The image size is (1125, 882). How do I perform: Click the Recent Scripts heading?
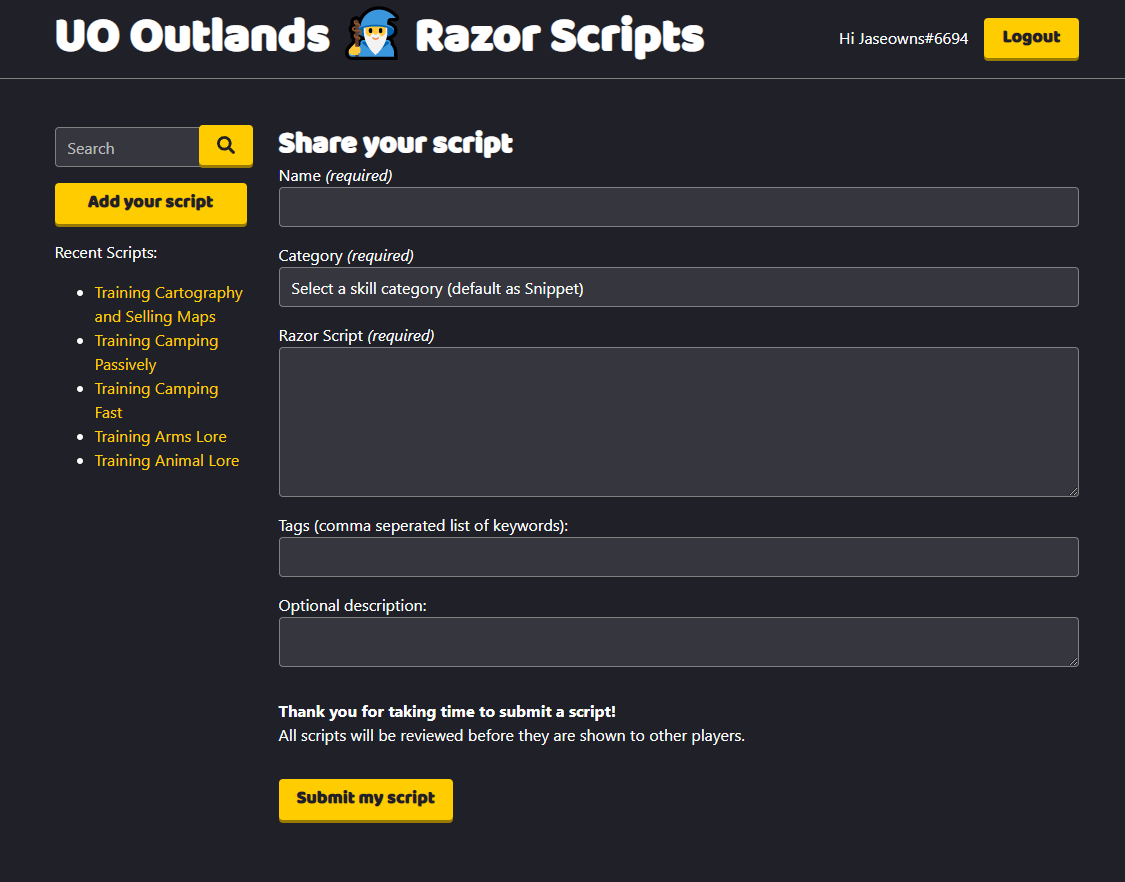[105, 252]
